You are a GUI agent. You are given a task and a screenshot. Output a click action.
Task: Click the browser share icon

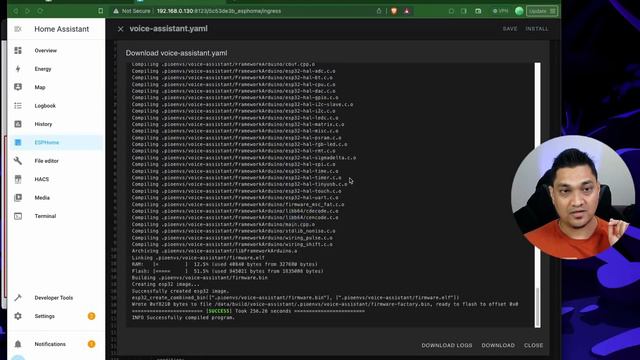click(379, 11)
